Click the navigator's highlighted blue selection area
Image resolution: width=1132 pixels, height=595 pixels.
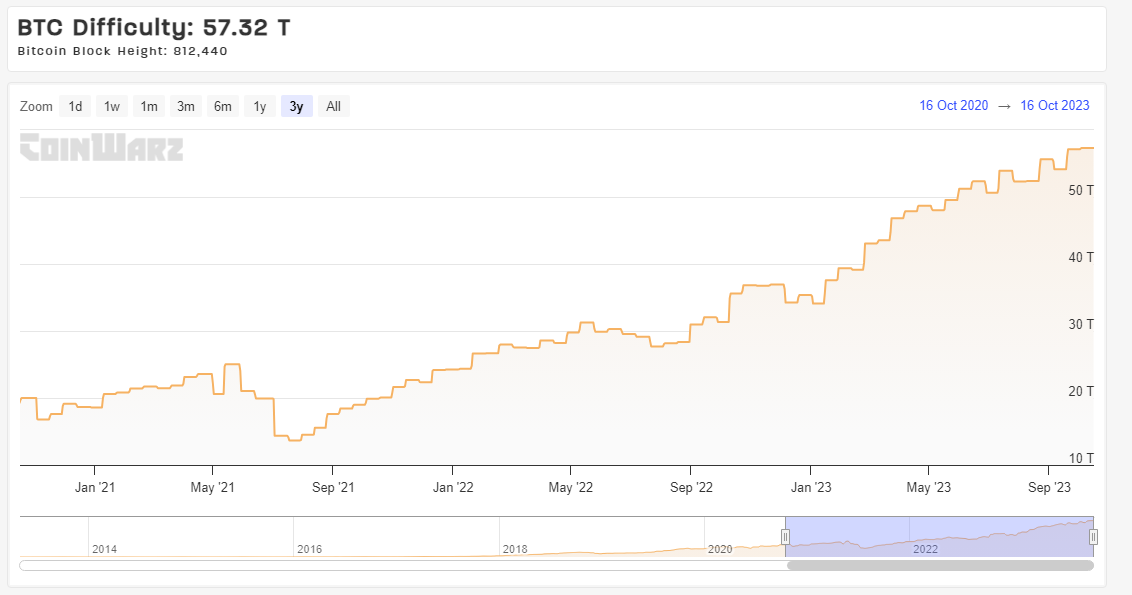[x=939, y=537]
